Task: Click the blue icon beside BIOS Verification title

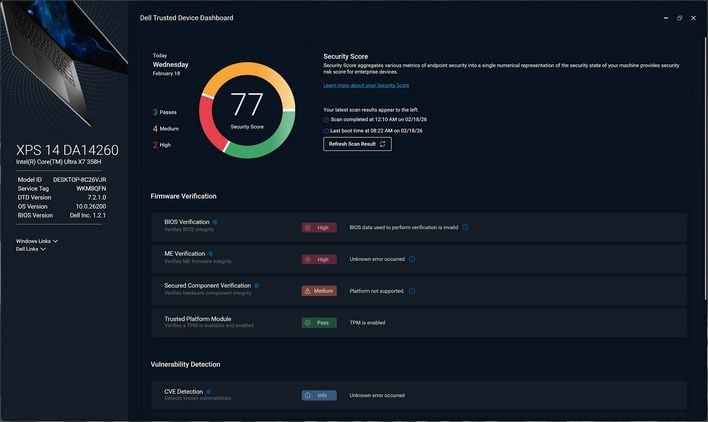Action: pyautogui.click(x=215, y=222)
